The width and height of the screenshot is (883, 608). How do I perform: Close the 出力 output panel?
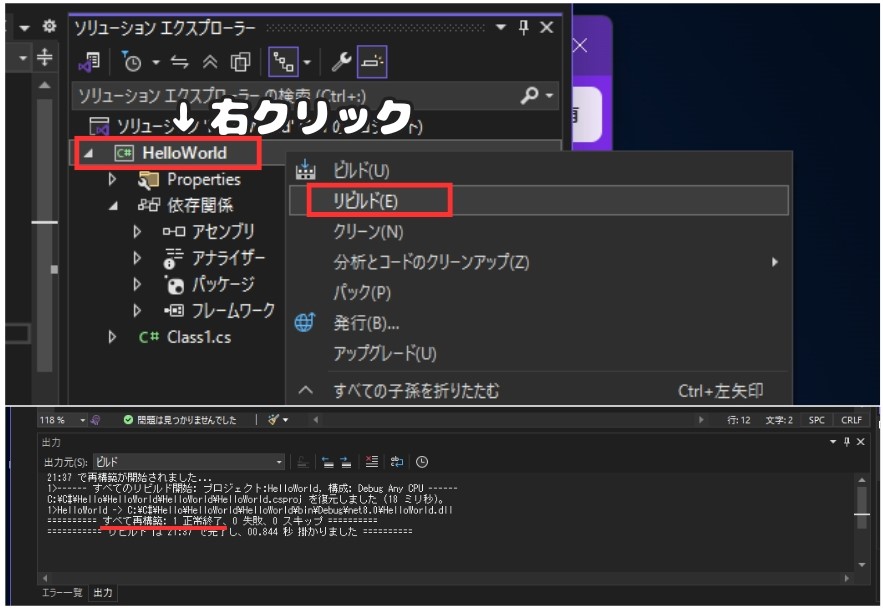tap(860, 442)
